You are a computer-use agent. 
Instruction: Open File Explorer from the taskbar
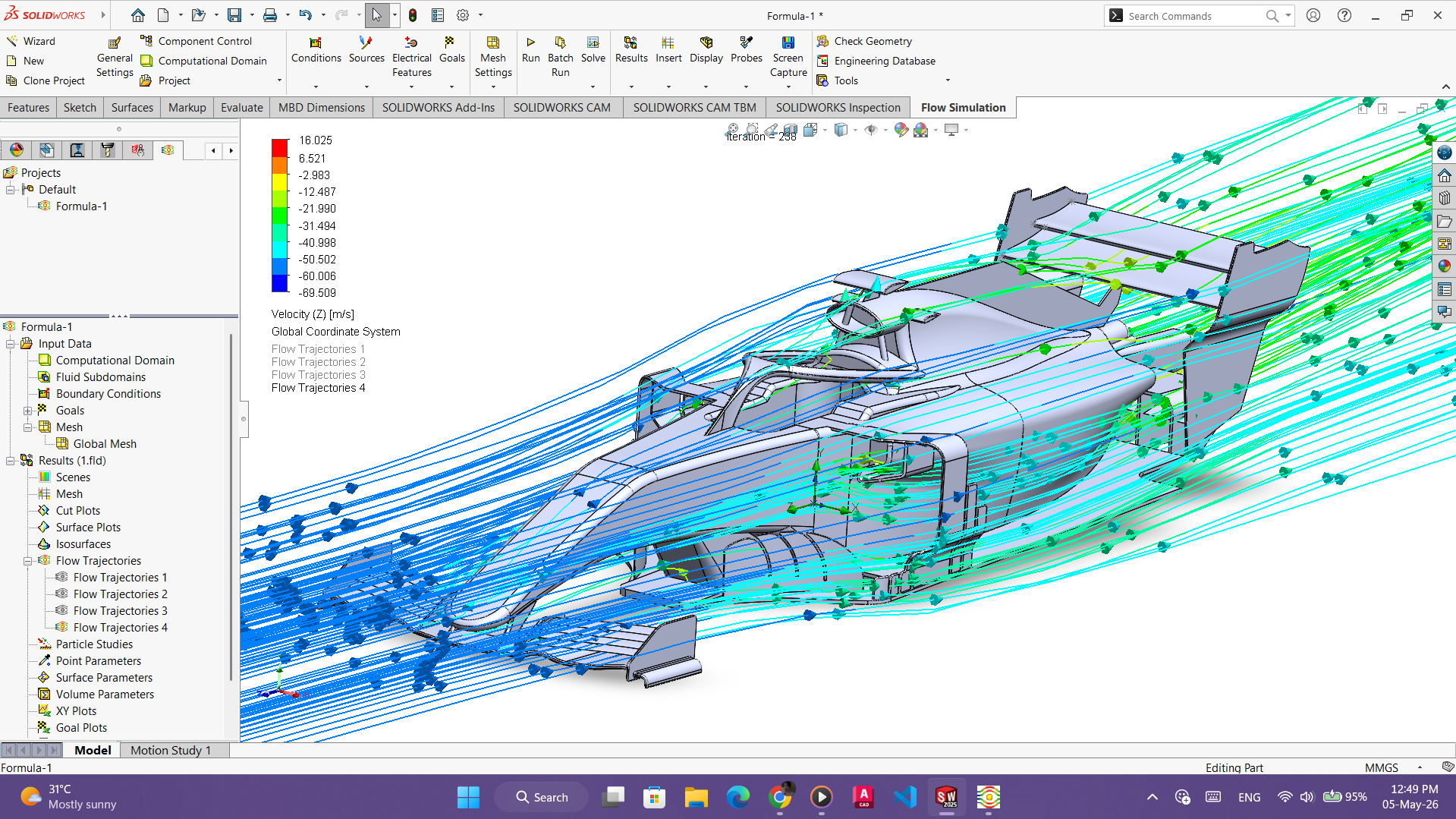[696, 797]
